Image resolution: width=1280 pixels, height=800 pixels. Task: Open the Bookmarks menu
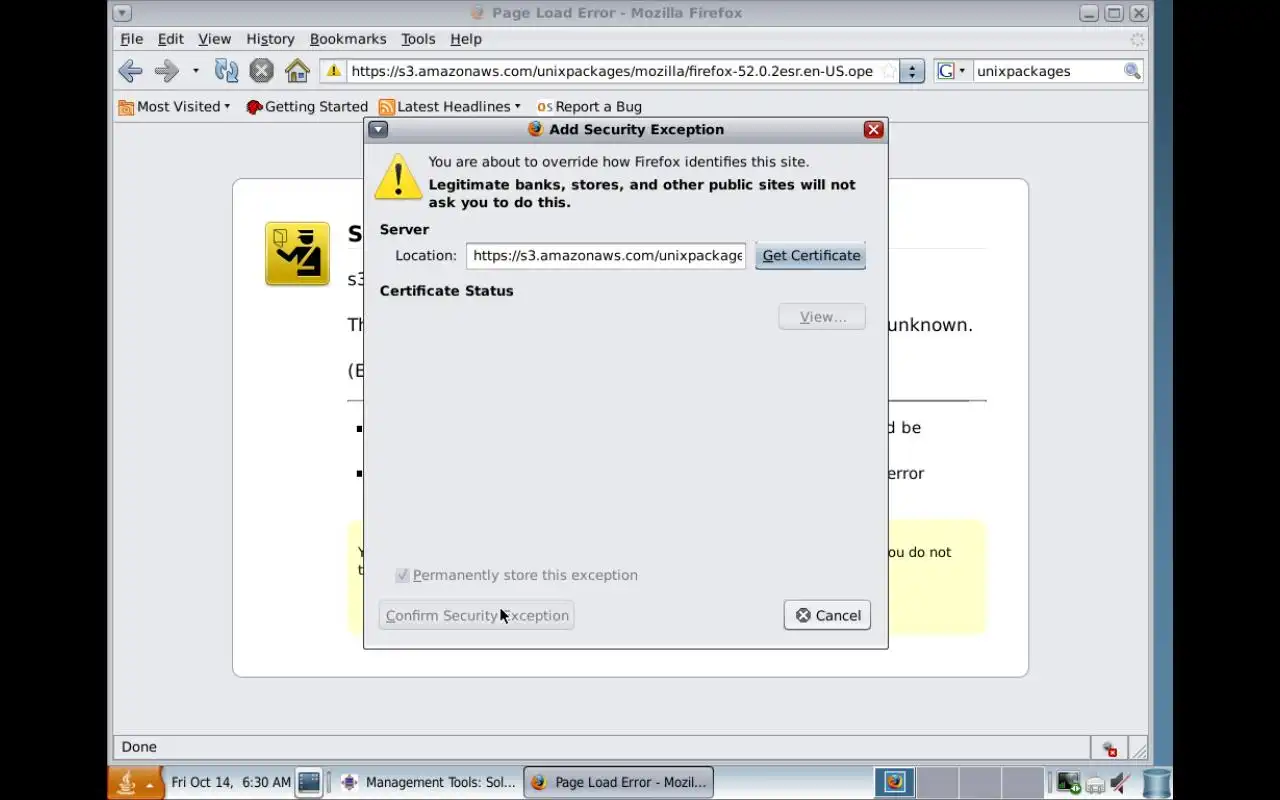[348, 39]
